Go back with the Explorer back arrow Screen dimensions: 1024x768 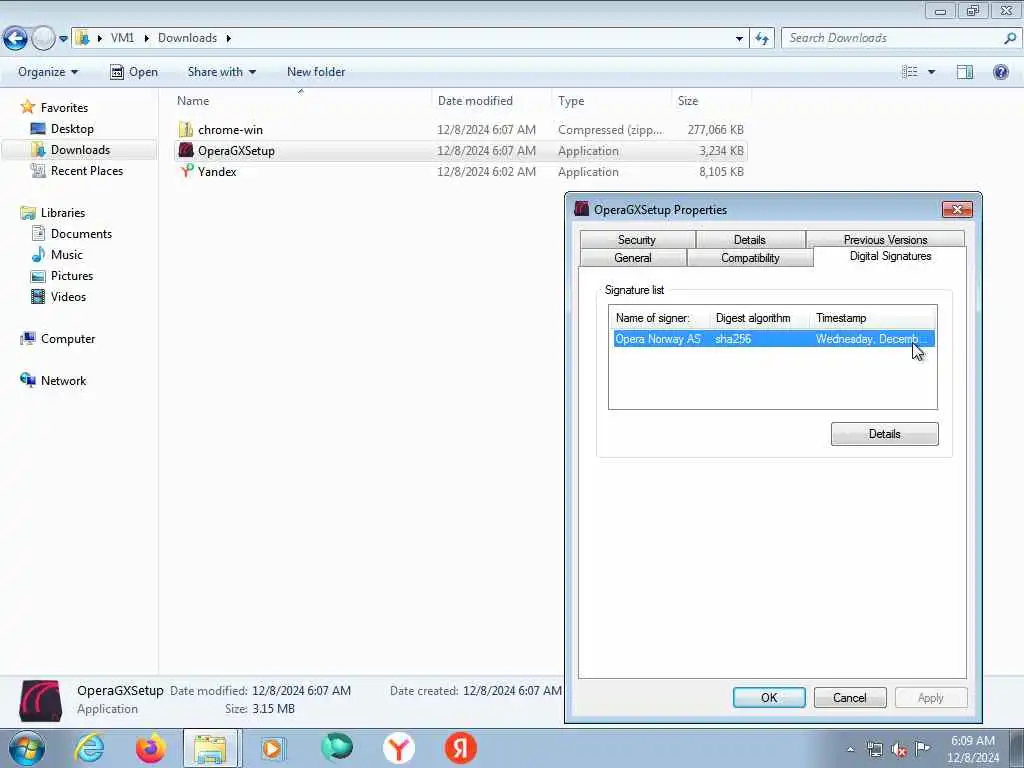pyautogui.click(x=15, y=39)
